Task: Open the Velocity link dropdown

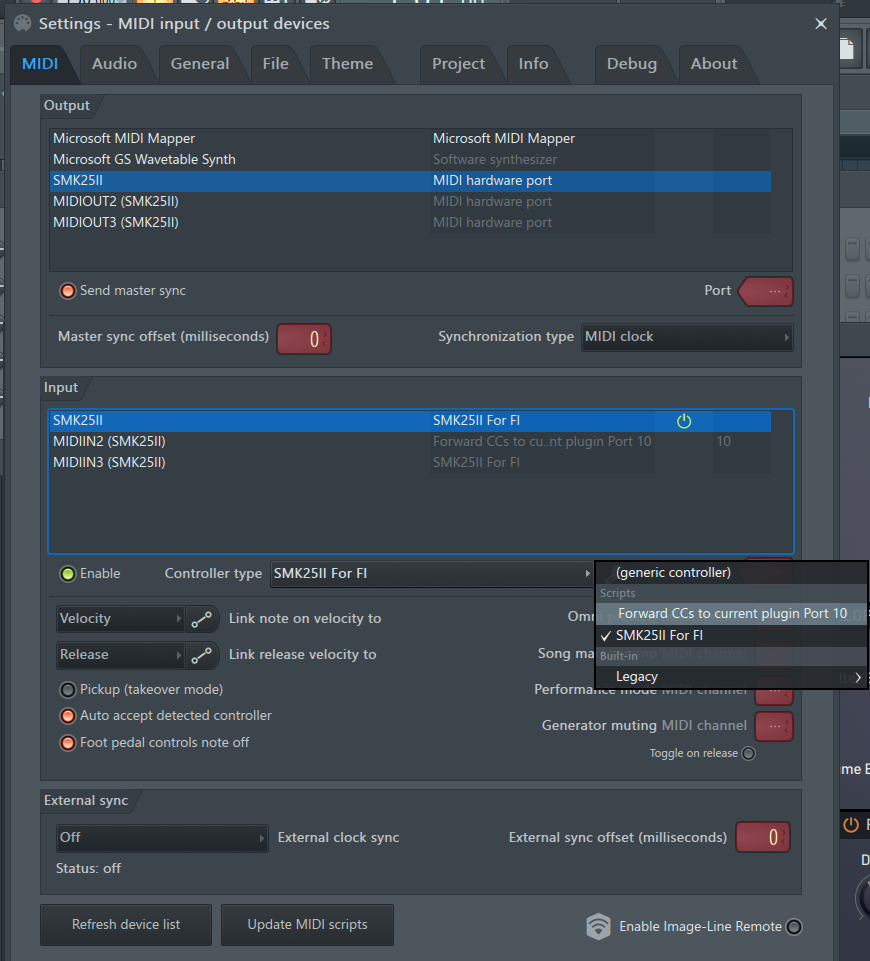Action: coord(120,619)
